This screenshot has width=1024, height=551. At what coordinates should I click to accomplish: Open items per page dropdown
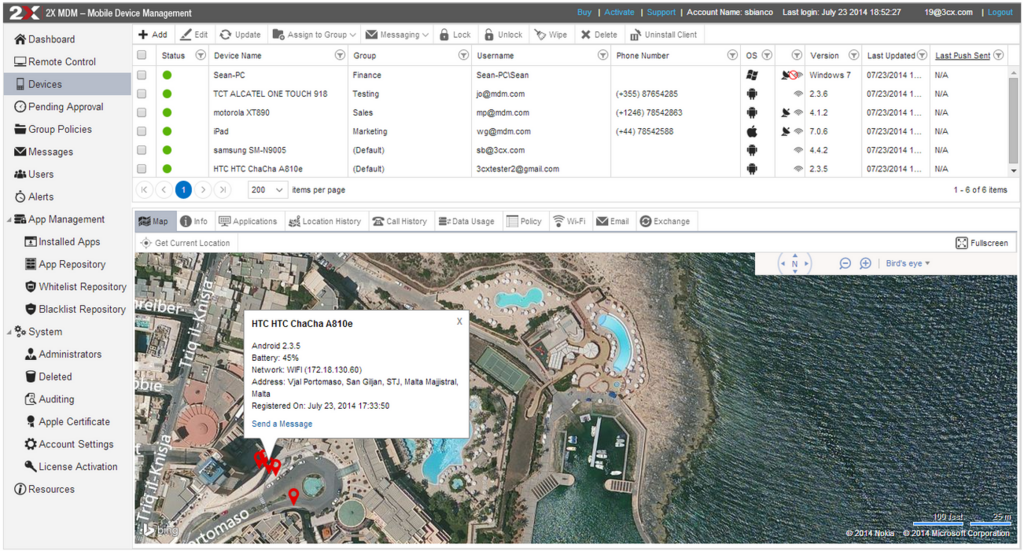pyautogui.click(x=267, y=190)
